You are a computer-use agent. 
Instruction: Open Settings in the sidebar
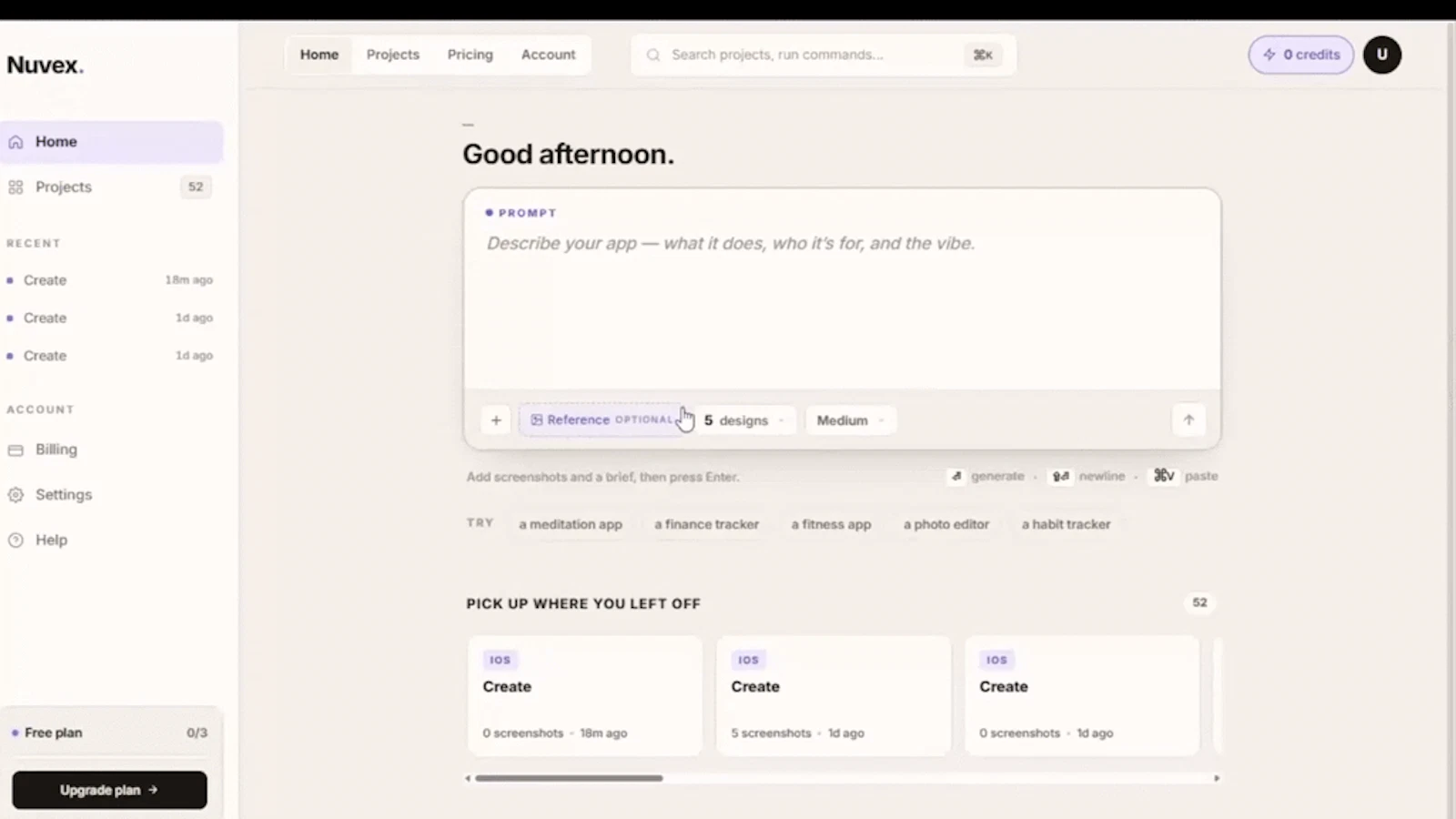(111, 495)
